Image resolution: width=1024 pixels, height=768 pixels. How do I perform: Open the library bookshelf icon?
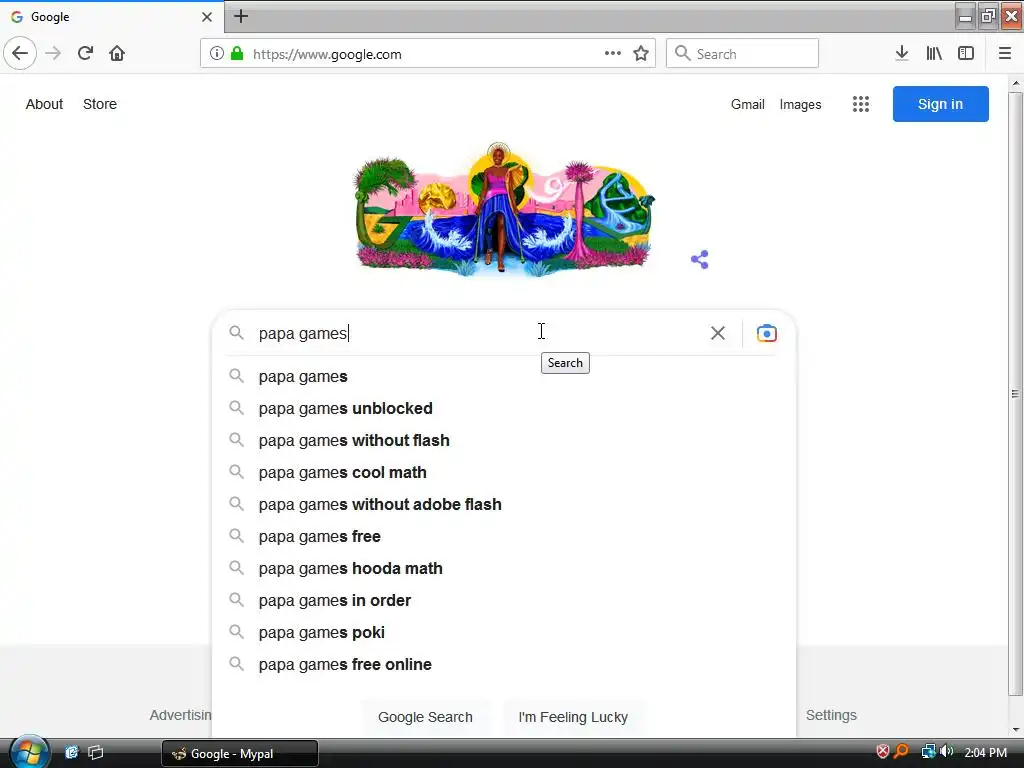[934, 54]
